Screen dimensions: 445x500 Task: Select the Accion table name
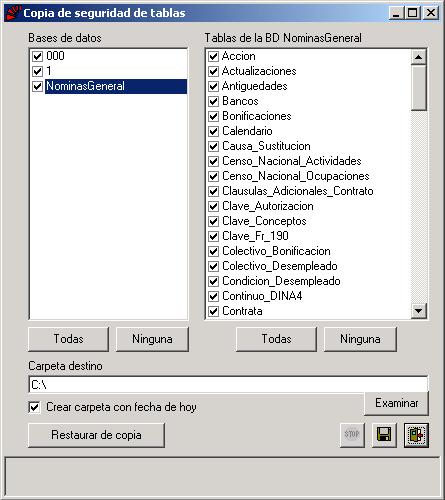[x=239, y=56]
